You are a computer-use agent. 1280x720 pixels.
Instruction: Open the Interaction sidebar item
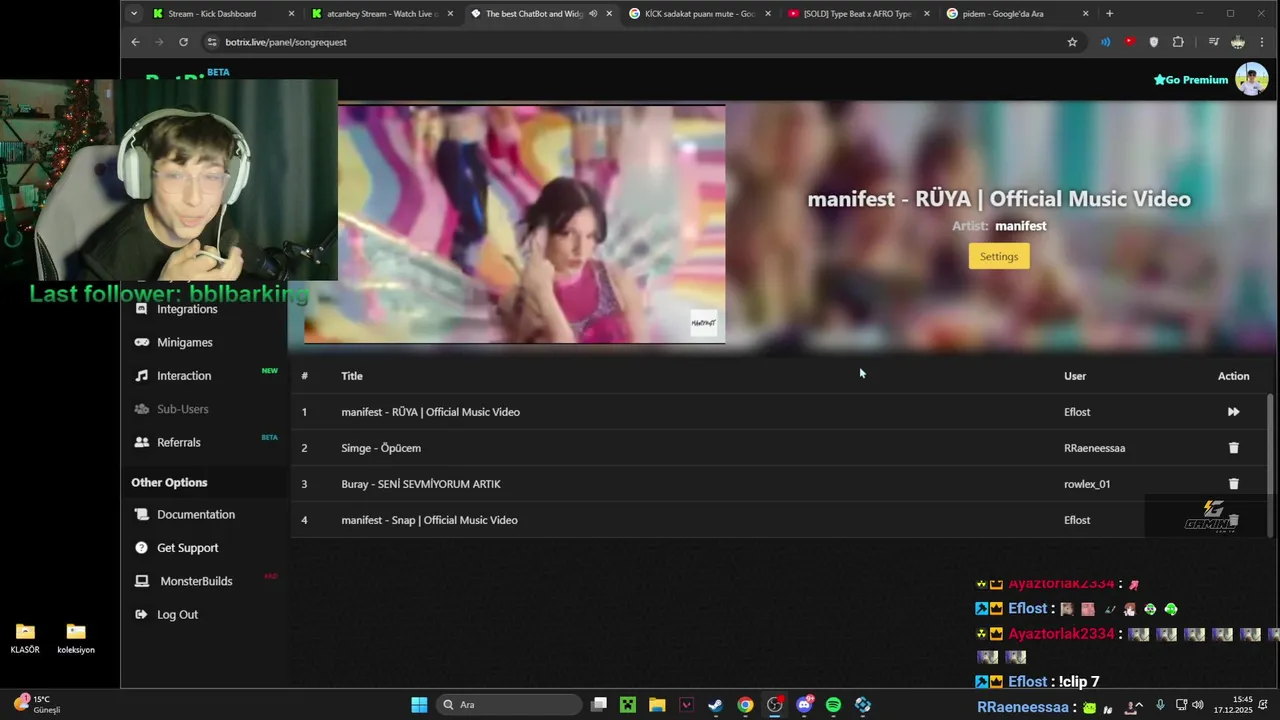(x=184, y=376)
